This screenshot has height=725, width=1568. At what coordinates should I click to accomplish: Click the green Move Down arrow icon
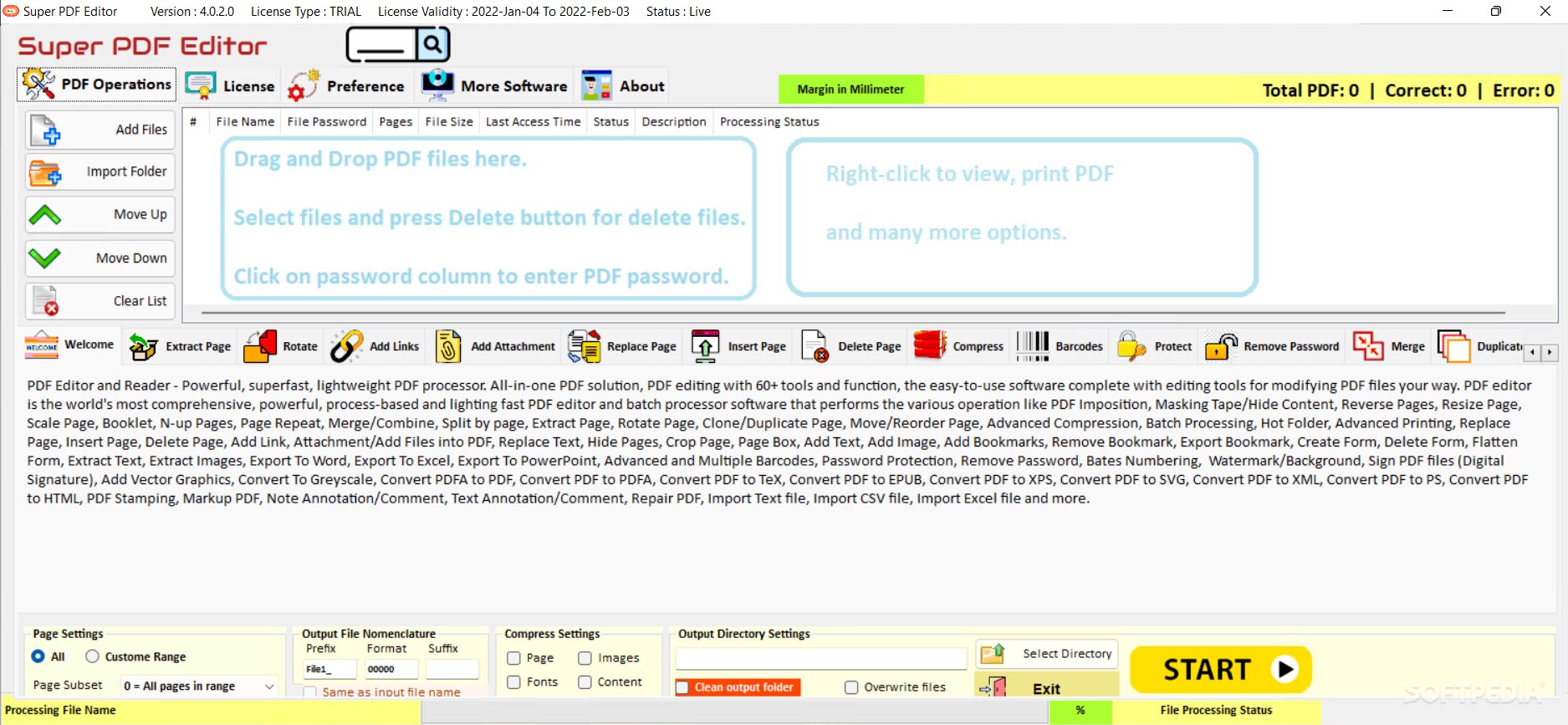pyautogui.click(x=44, y=258)
